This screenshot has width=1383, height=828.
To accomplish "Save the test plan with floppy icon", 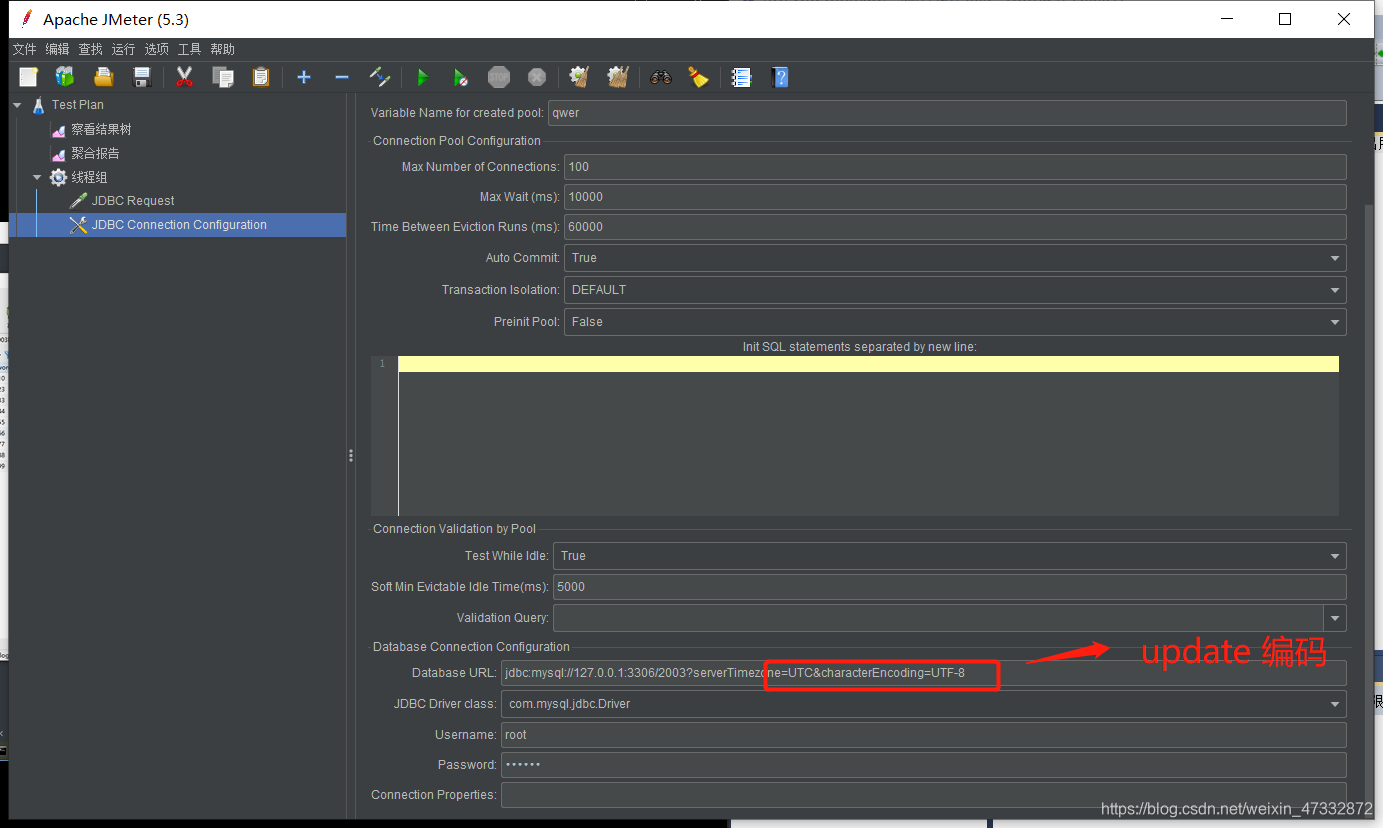I will point(141,77).
